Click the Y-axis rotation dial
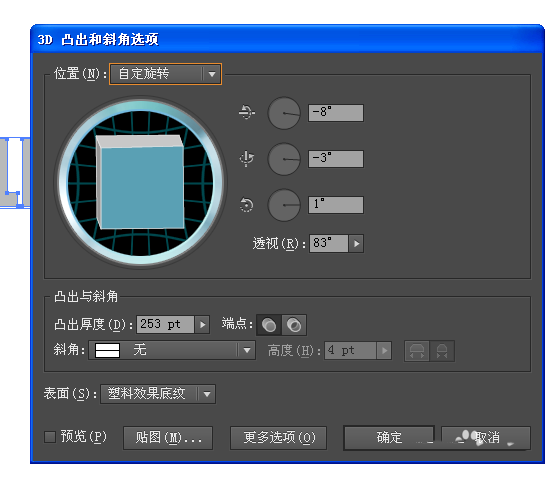This screenshot has height=488, width=550. pyautogui.click(x=284, y=159)
